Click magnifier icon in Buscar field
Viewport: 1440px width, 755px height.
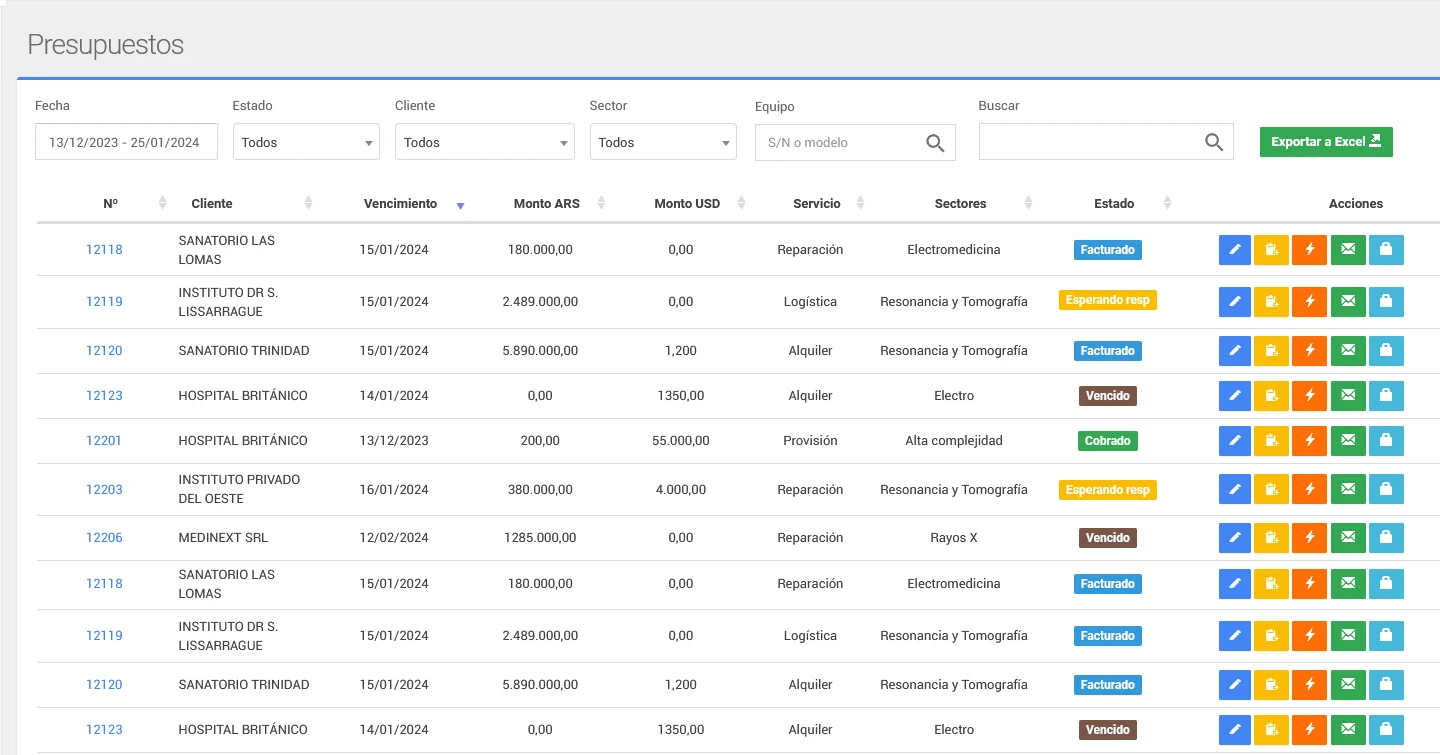[x=1214, y=143]
